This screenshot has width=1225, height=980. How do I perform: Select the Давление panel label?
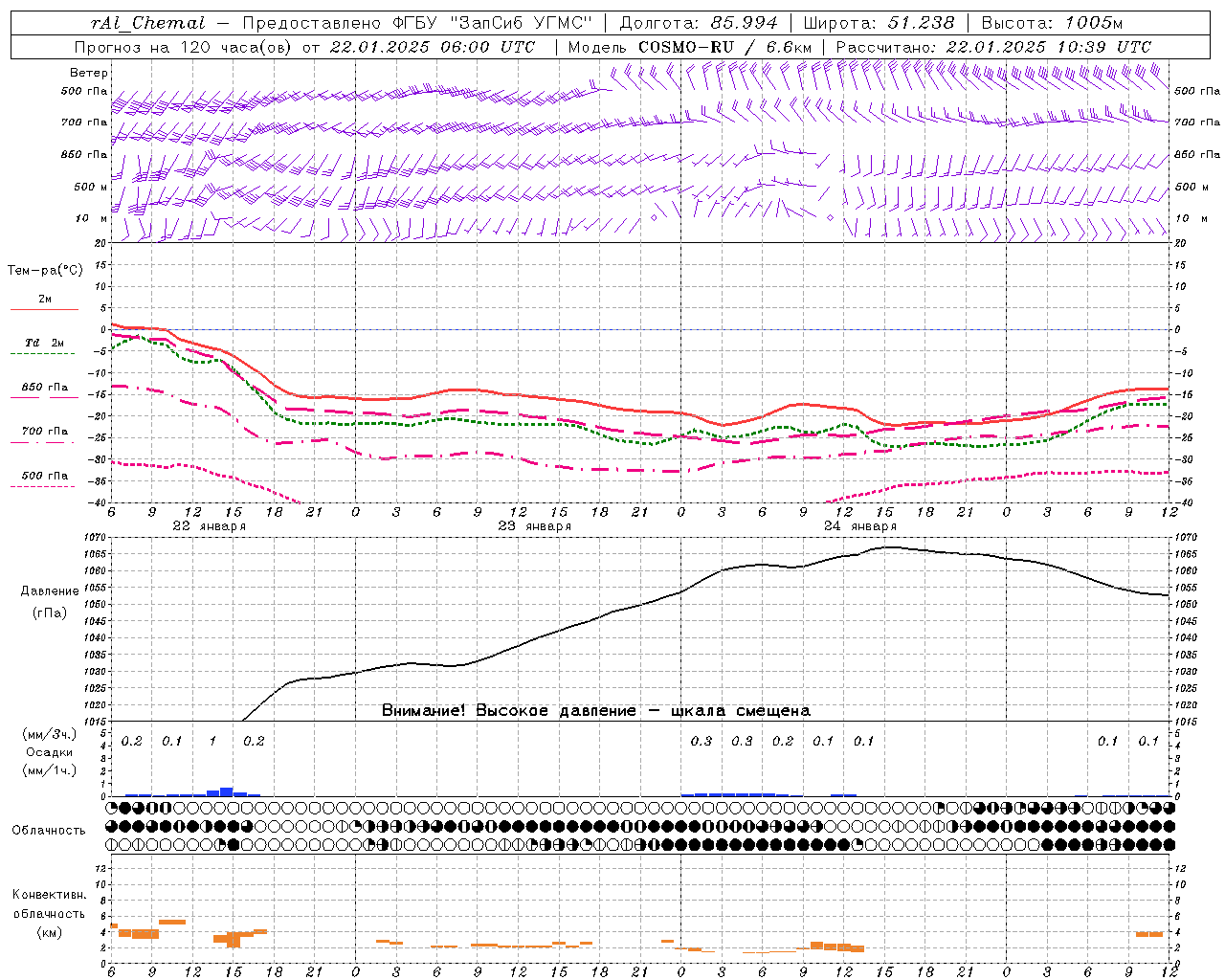point(50,591)
